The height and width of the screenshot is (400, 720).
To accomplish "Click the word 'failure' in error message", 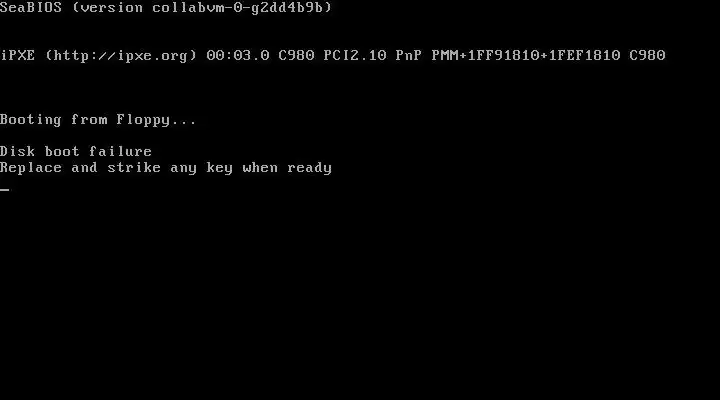I will pos(120,152).
